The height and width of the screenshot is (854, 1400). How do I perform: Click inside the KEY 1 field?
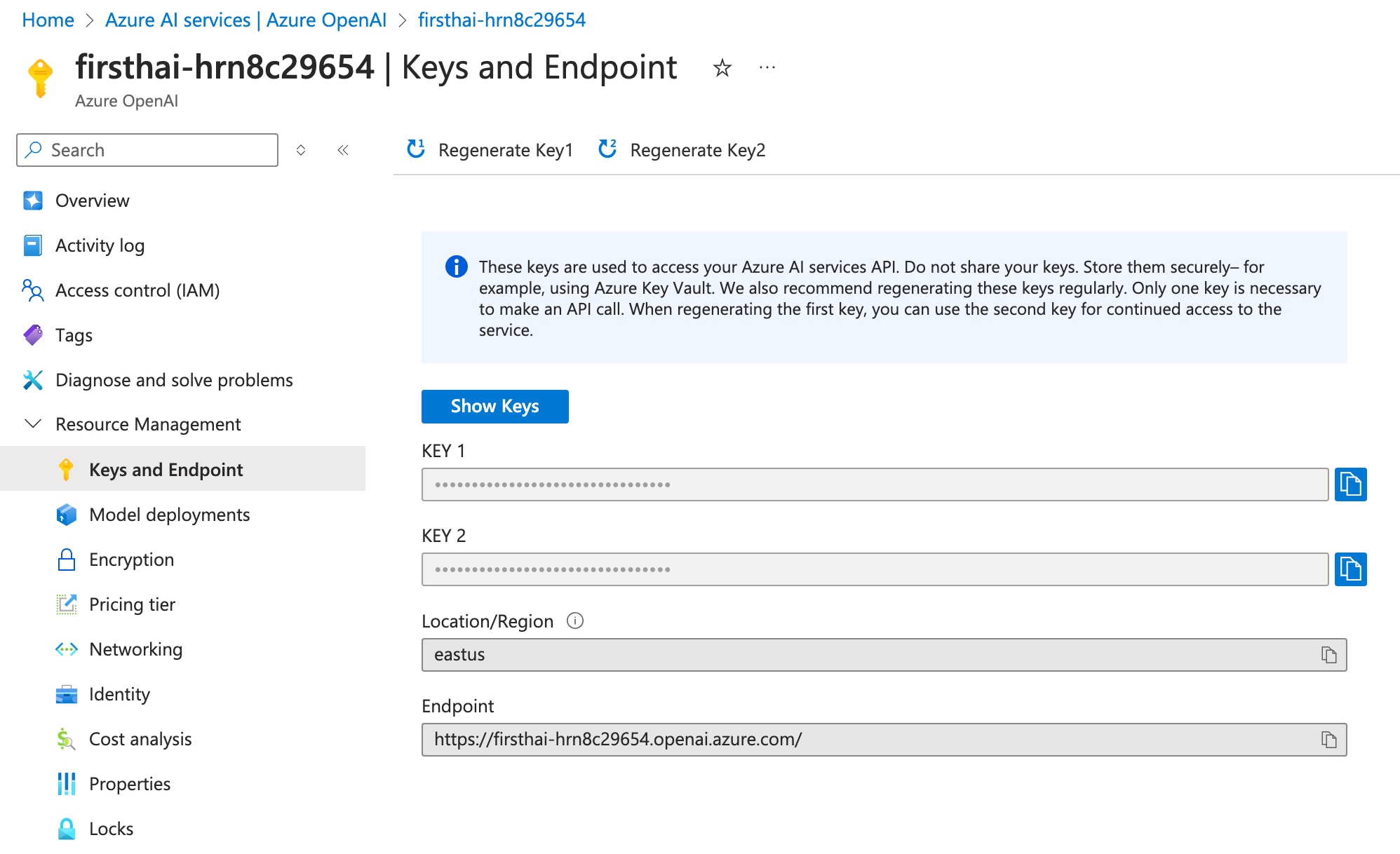[x=874, y=484]
